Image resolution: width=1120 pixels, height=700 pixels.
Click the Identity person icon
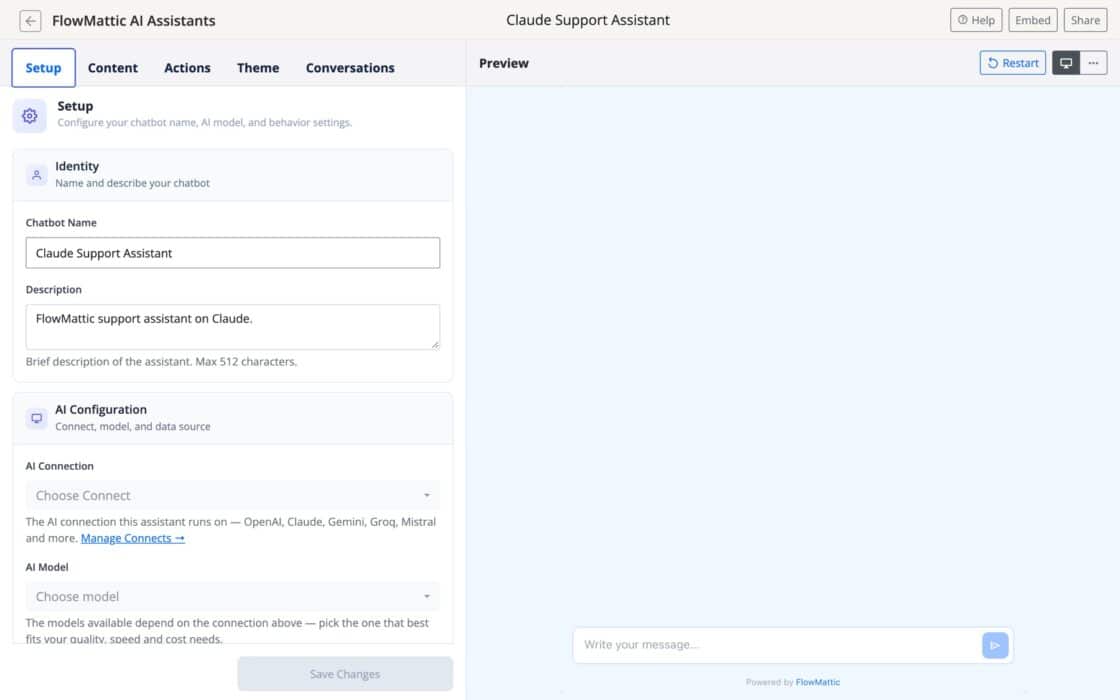[36, 175]
